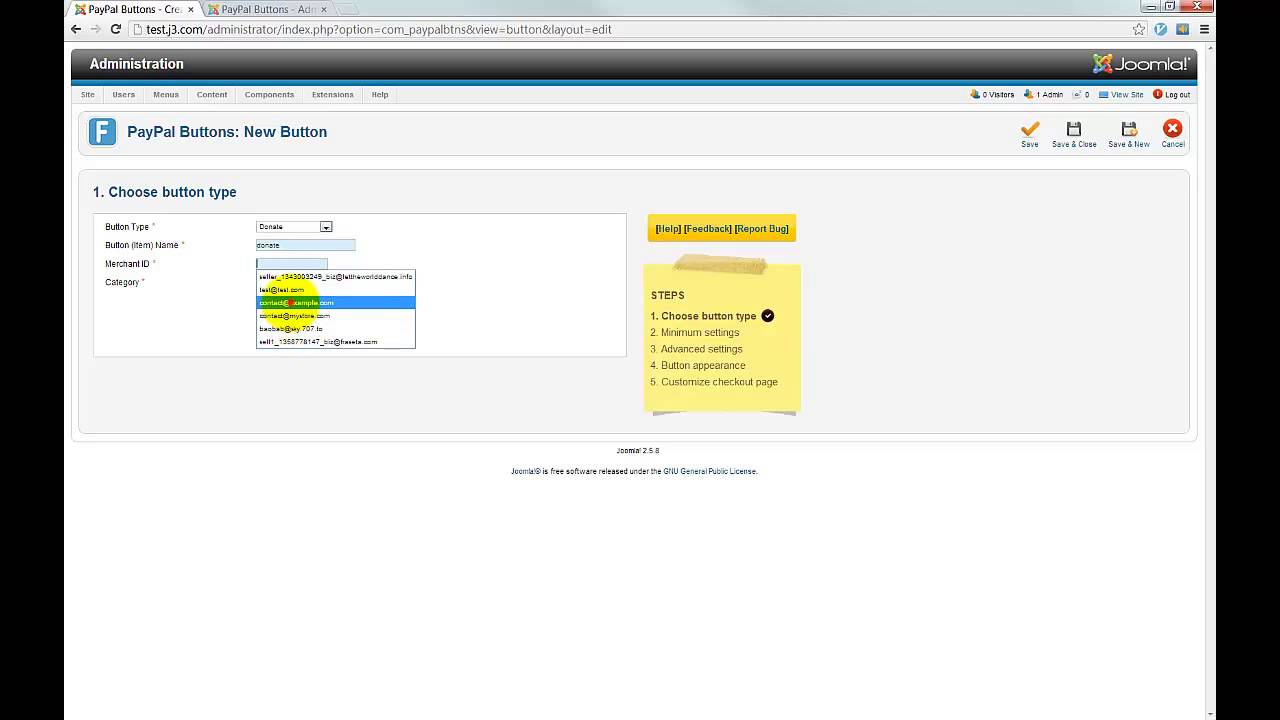
Task: Click the [Report Bug] link
Action: point(762,229)
